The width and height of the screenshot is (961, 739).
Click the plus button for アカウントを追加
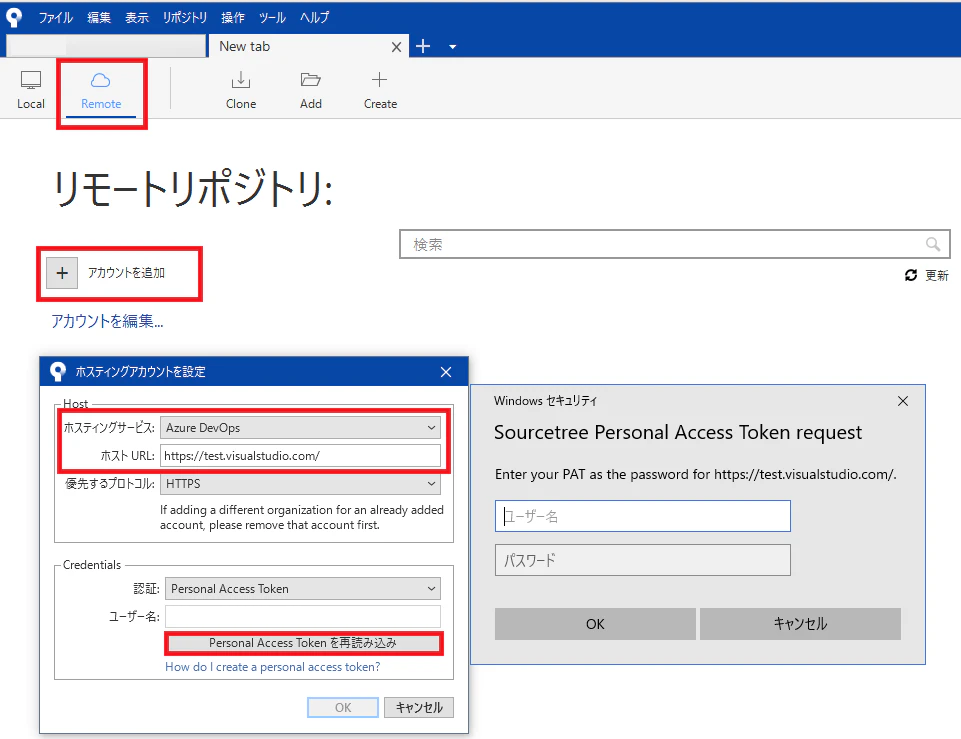(x=62, y=273)
